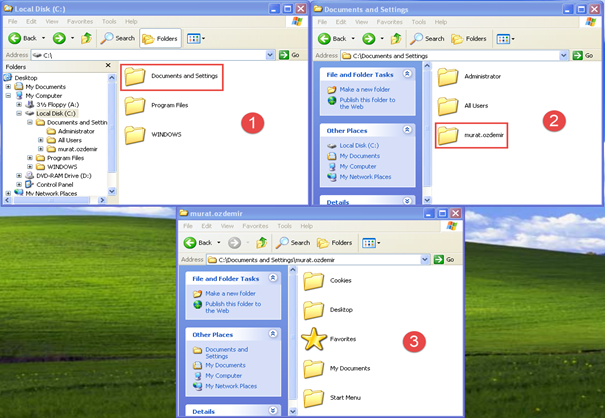The image size is (605, 418).
Task: Close the Folders pane with X
Action: [x=108, y=66]
